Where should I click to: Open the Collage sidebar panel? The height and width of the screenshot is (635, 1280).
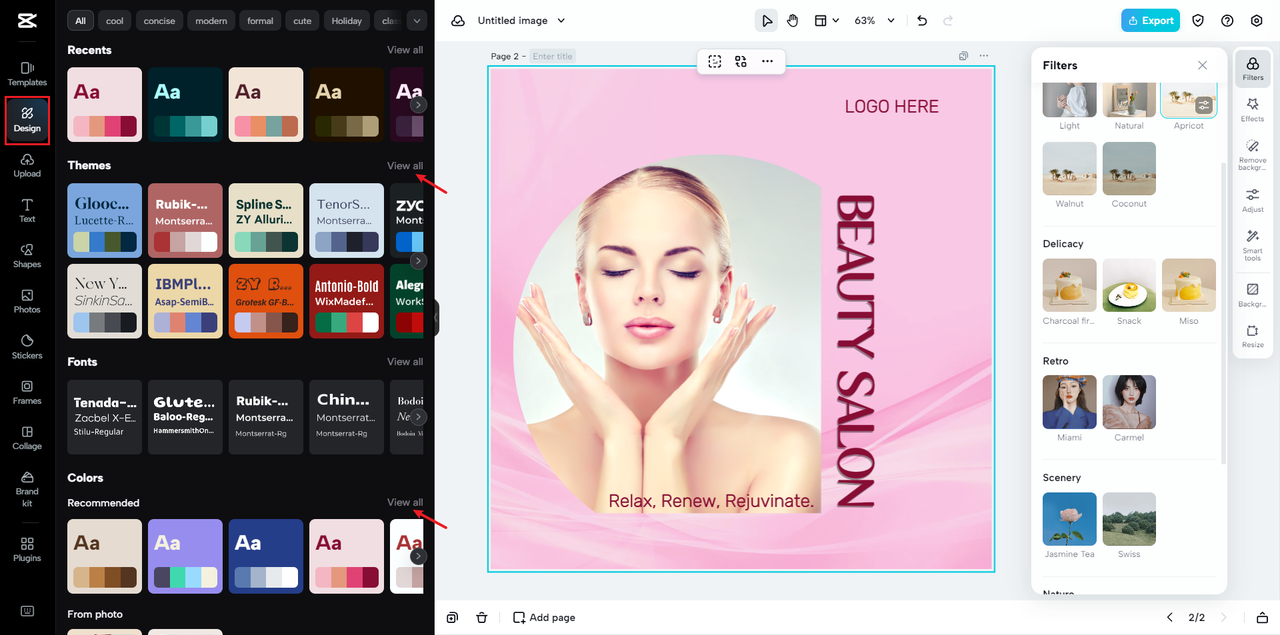27,438
